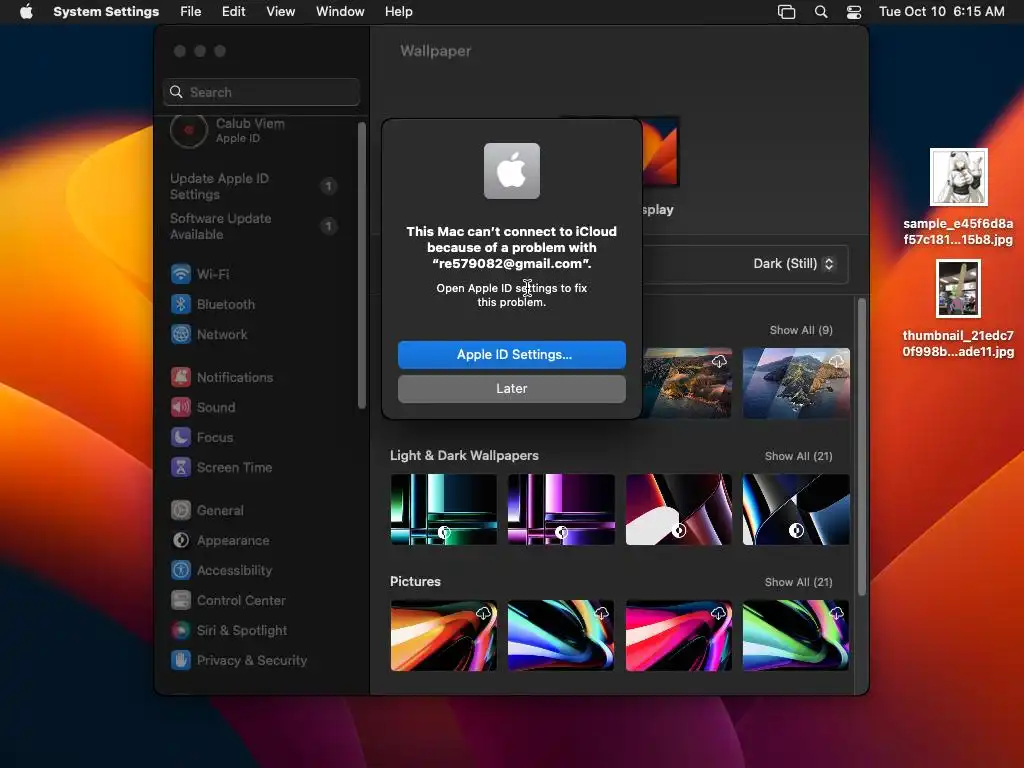Open Calub Viem Apple ID profile

pos(228,131)
